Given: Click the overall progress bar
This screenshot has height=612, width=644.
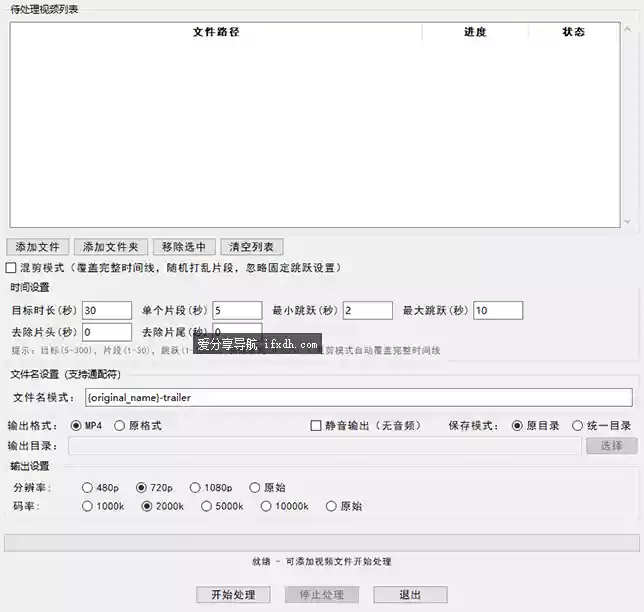Looking at the screenshot, I should tap(322, 543).
